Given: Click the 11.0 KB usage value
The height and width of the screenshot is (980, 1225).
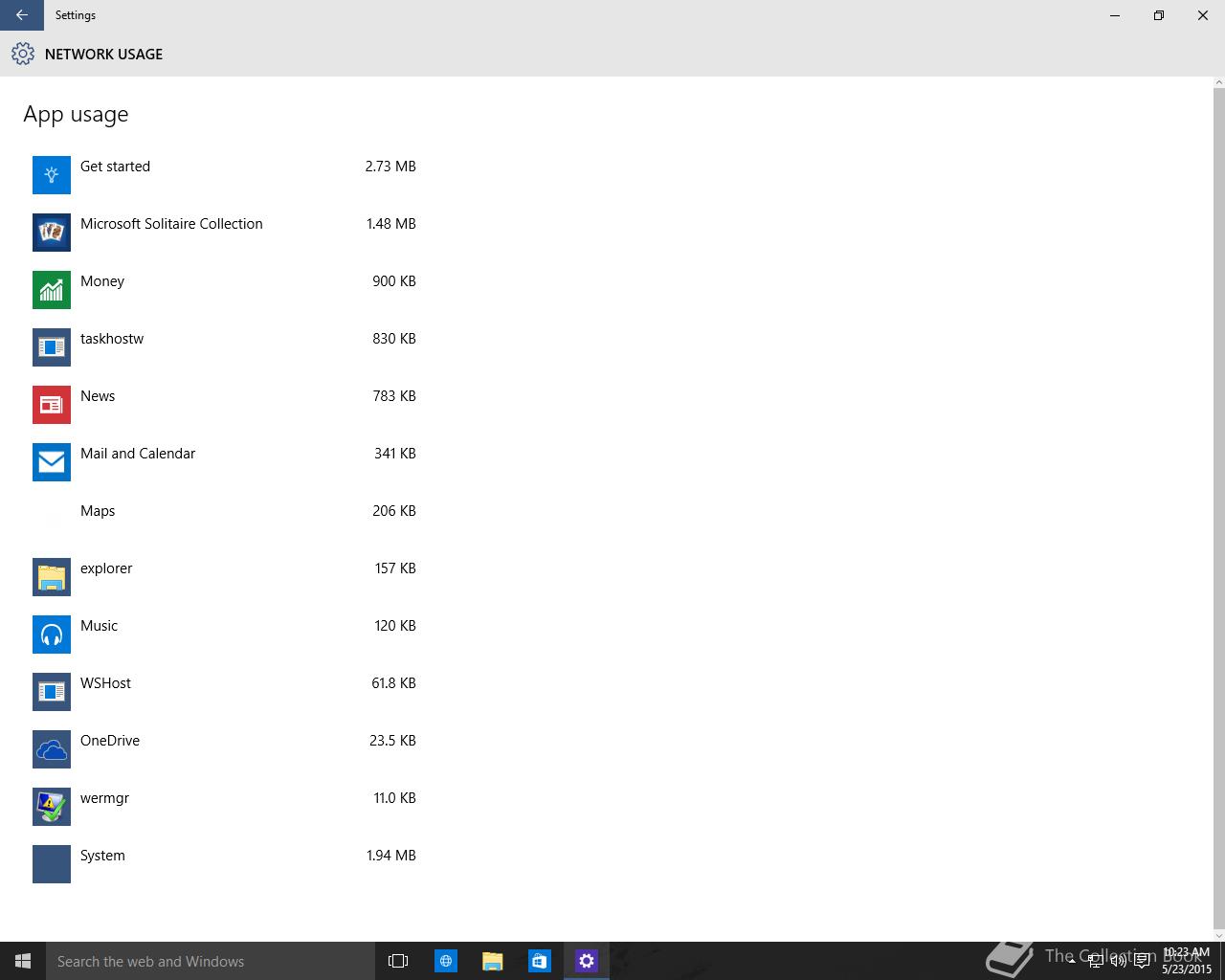Looking at the screenshot, I should coord(394,798).
